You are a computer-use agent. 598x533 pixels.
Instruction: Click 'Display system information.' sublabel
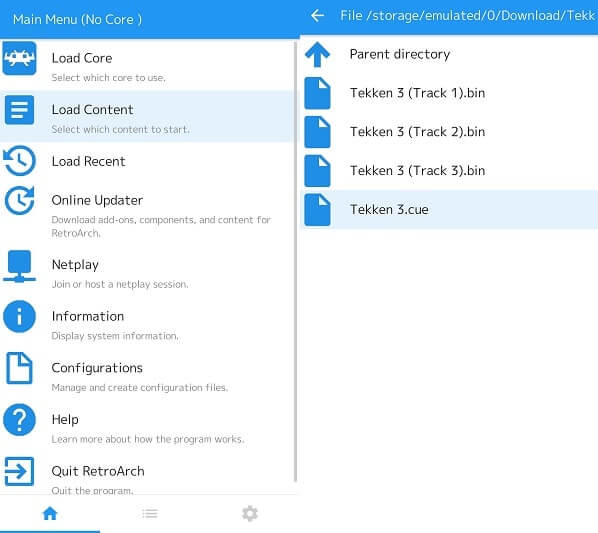[x=115, y=336]
